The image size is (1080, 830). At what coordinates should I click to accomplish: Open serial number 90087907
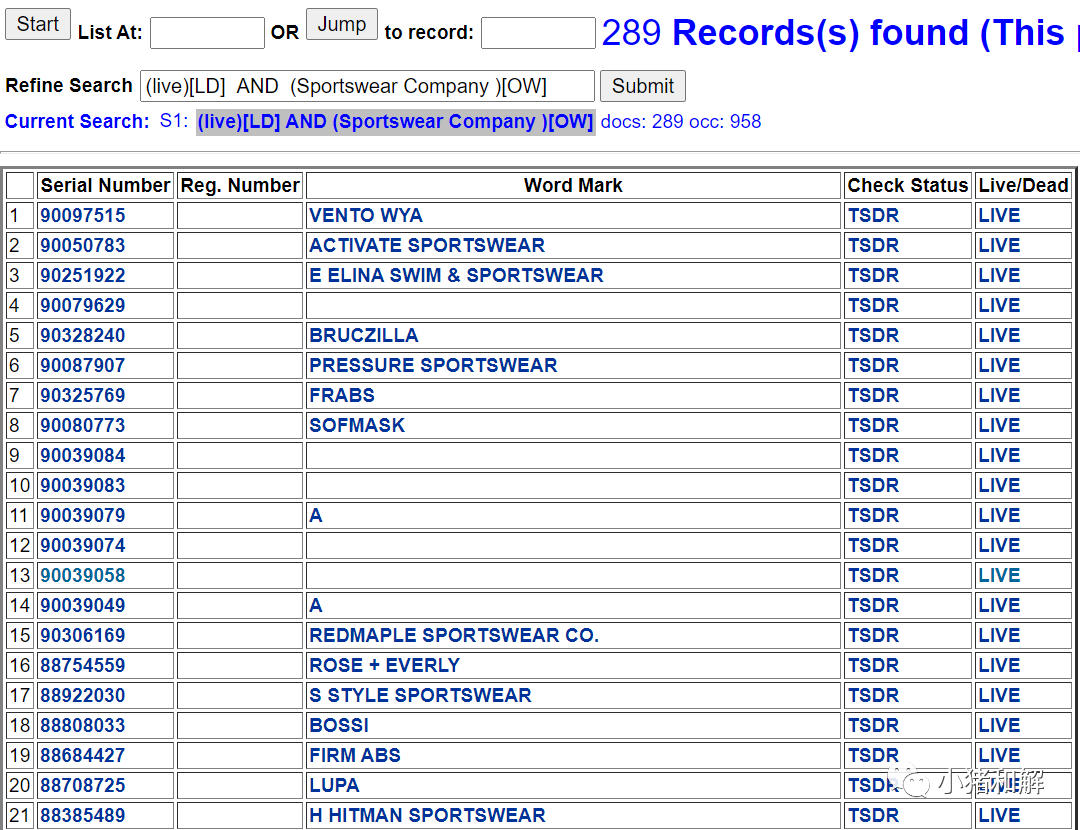click(x=83, y=365)
